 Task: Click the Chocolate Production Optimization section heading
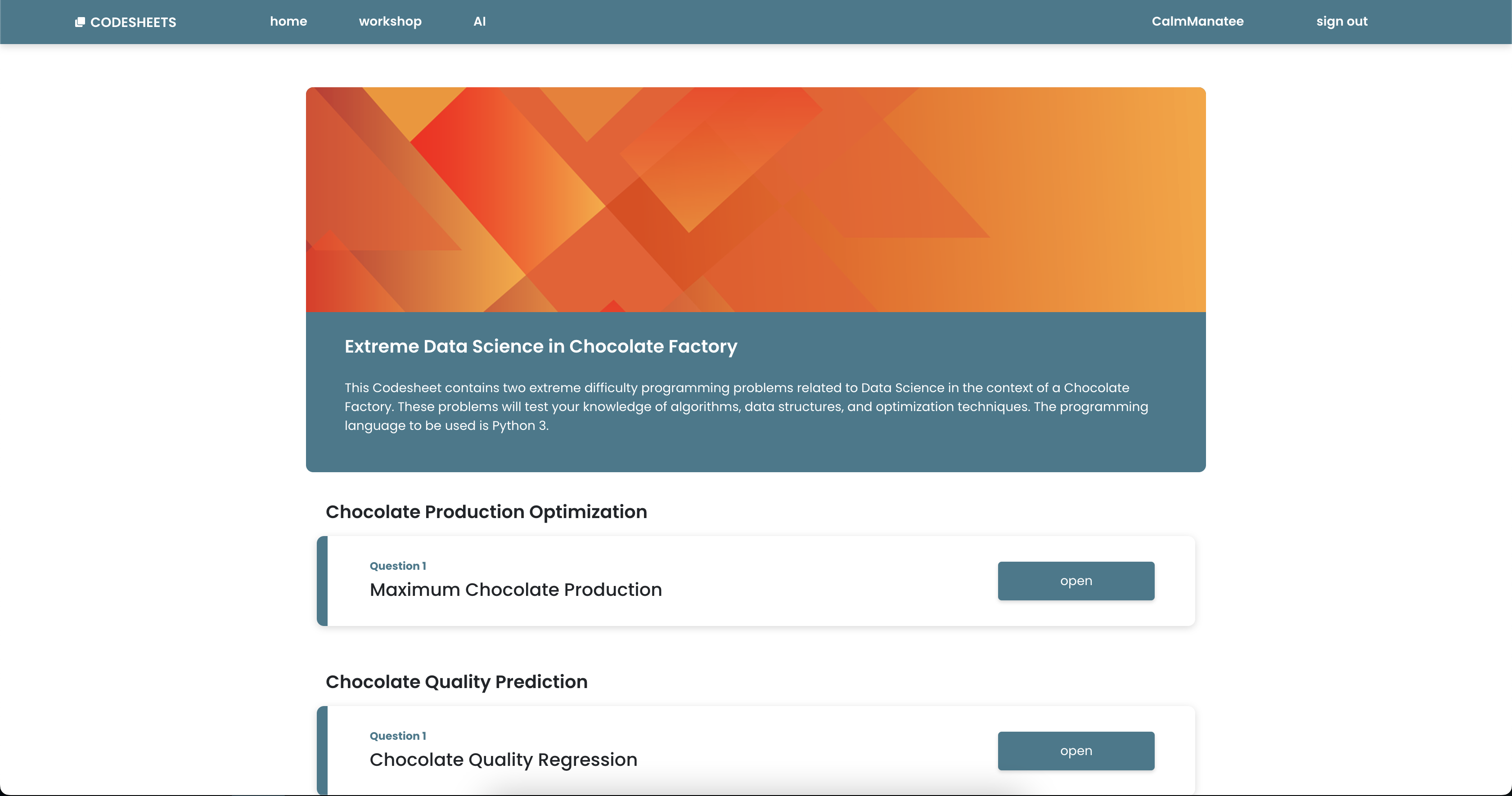tap(486, 511)
